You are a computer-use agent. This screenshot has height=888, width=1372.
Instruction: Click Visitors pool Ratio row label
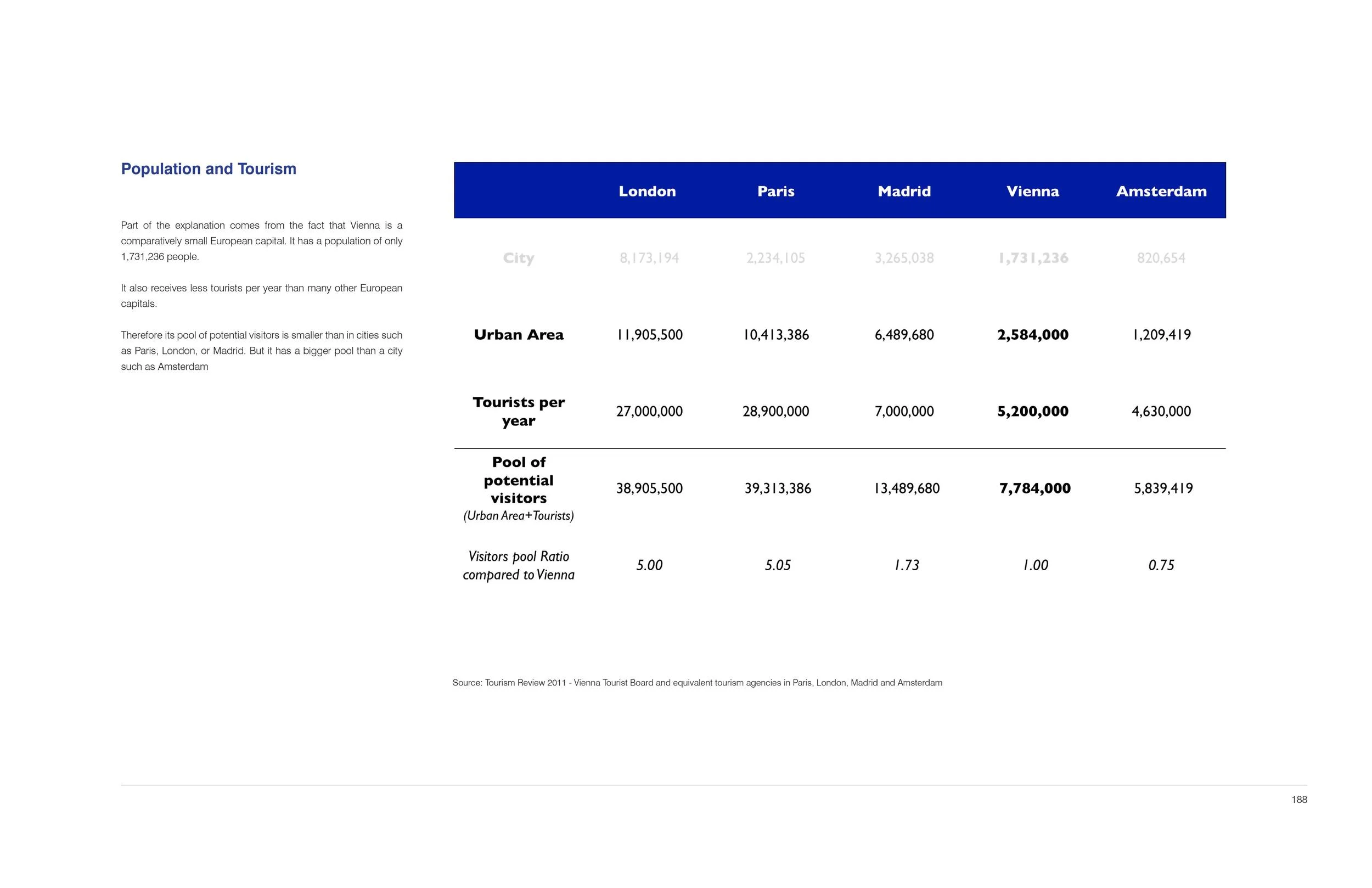[518, 565]
